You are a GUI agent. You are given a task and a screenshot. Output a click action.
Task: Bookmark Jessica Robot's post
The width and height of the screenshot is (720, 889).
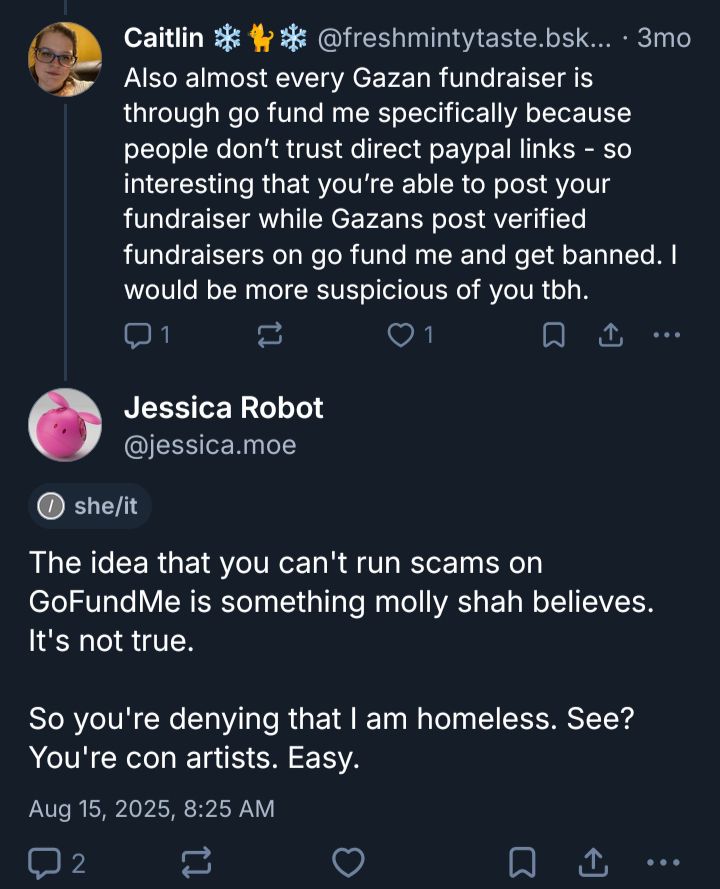click(521, 861)
